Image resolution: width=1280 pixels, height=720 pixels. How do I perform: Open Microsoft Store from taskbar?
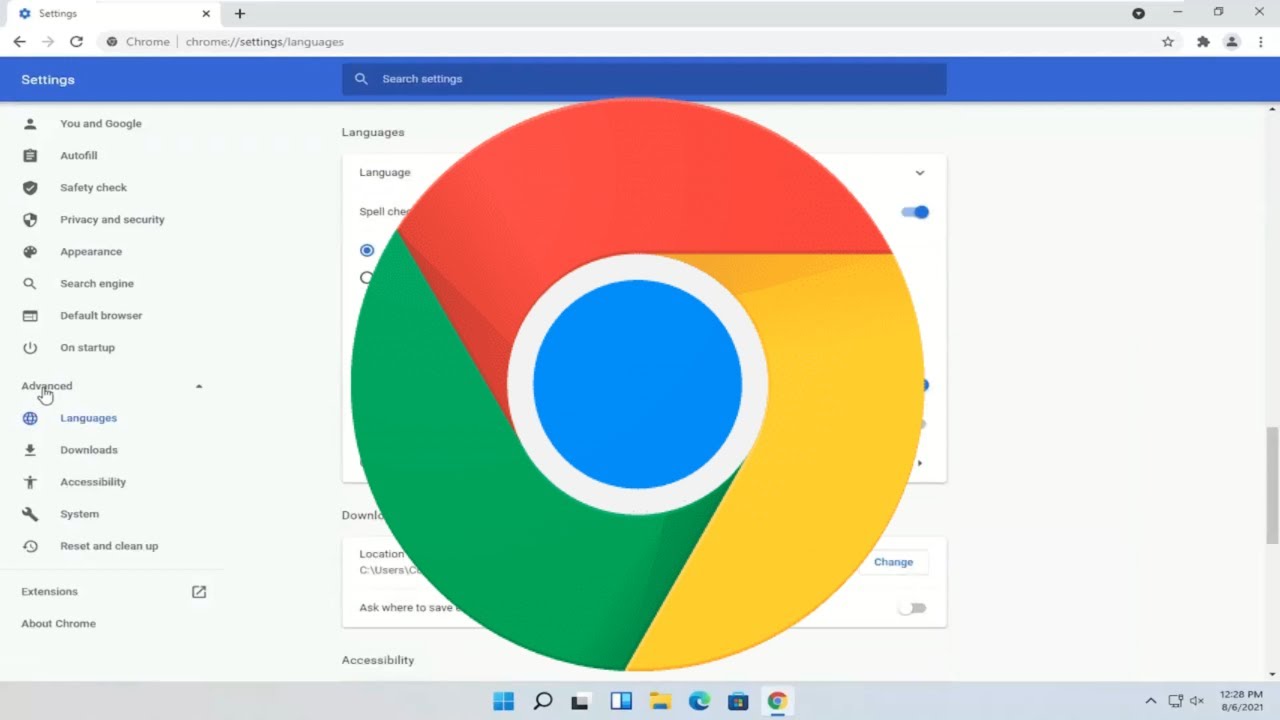(738, 701)
